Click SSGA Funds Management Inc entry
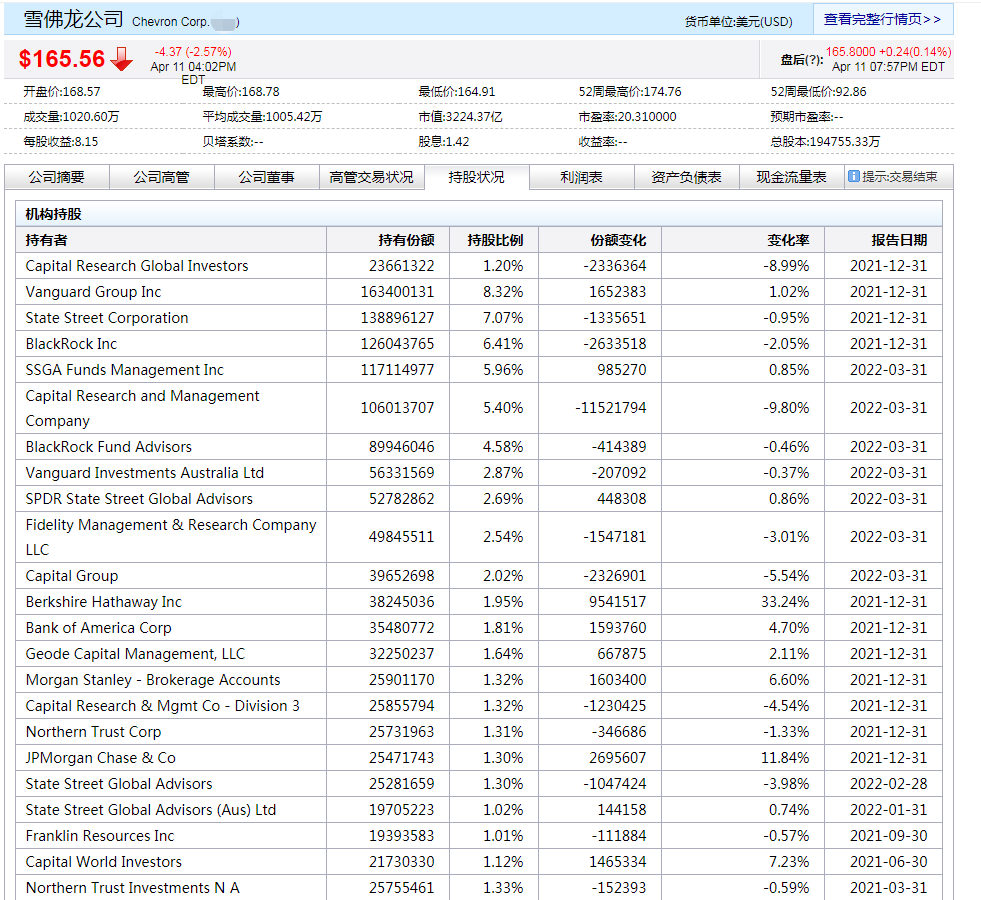Viewport: 981px width, 900px height. pos(125,370)
